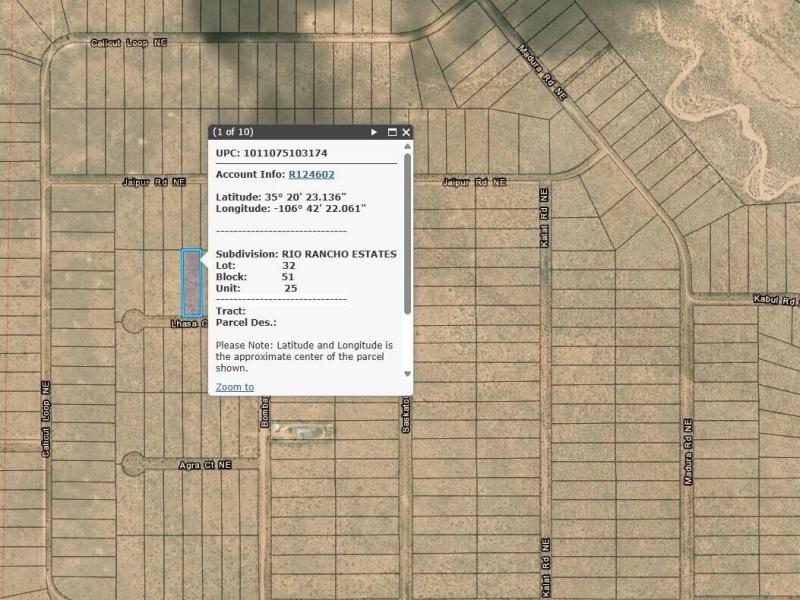The image size is (800, 600).
Task: Click the Agra Ct NE street label
Action: pos(205,465)
